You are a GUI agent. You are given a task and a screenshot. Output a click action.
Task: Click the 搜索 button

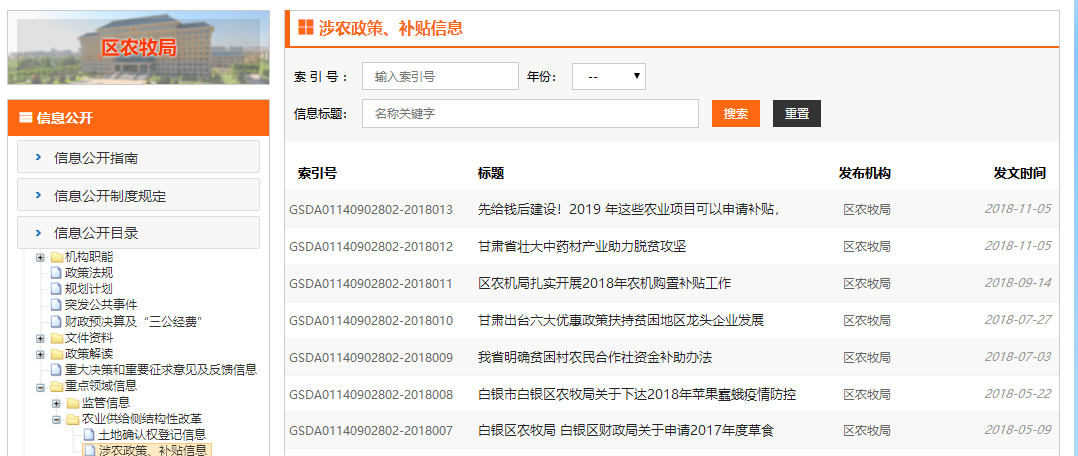(x=736, y=113)
